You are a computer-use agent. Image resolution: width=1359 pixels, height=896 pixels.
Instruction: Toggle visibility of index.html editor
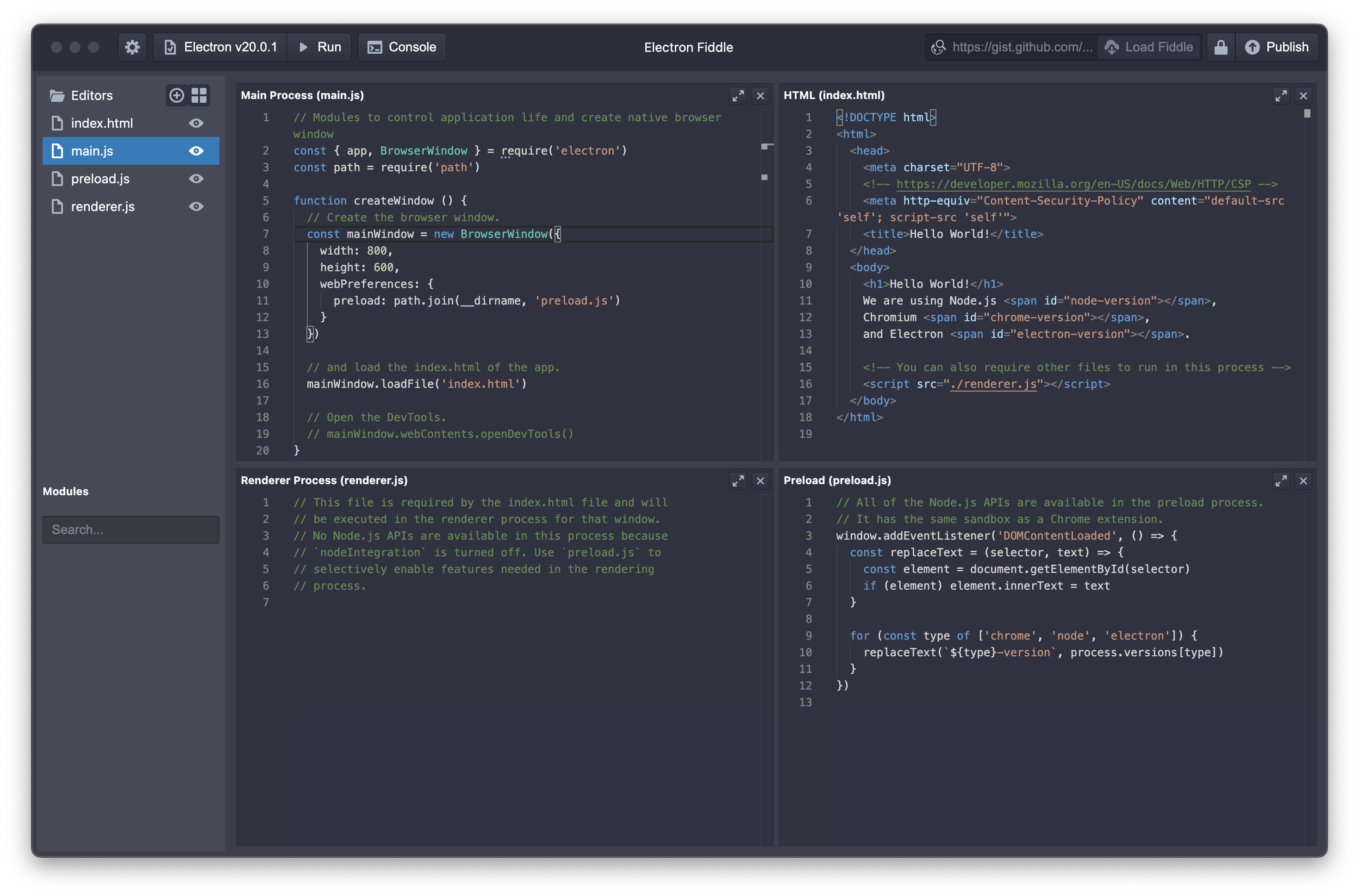click(196, 124)
